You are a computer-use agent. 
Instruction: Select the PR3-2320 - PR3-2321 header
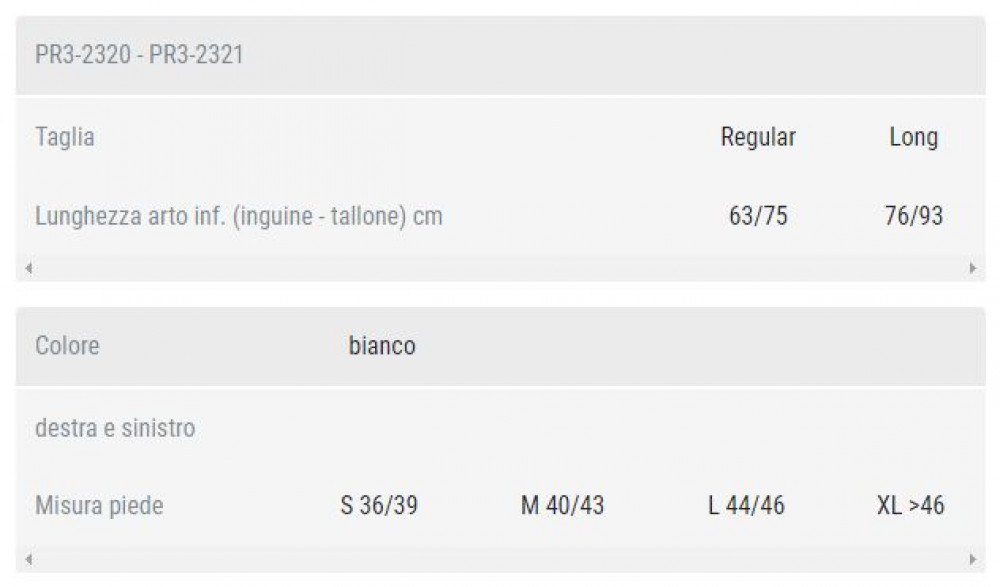point(139,54)
